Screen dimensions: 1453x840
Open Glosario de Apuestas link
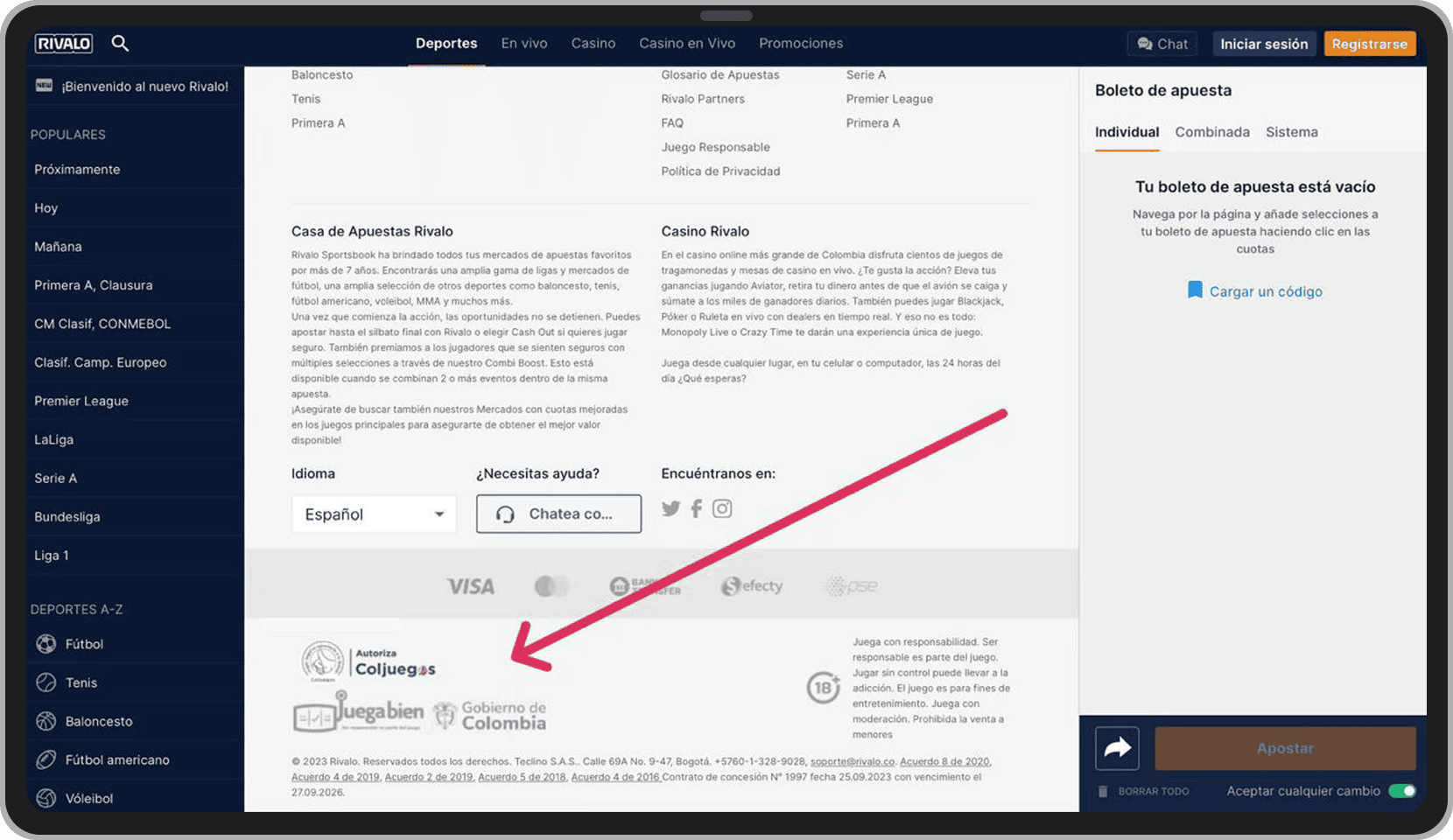(720, 74)
